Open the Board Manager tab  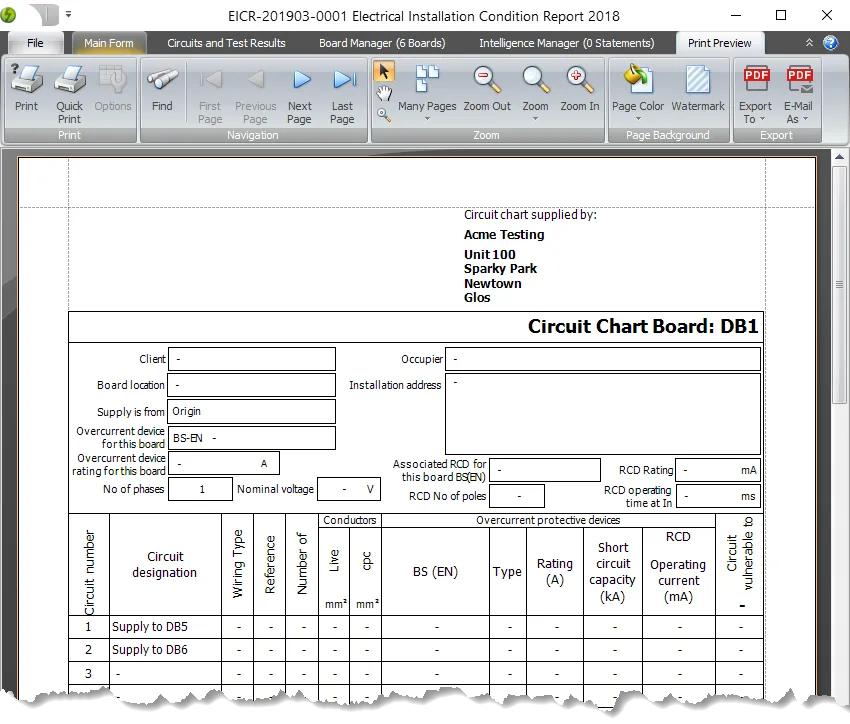click(382, 43)
